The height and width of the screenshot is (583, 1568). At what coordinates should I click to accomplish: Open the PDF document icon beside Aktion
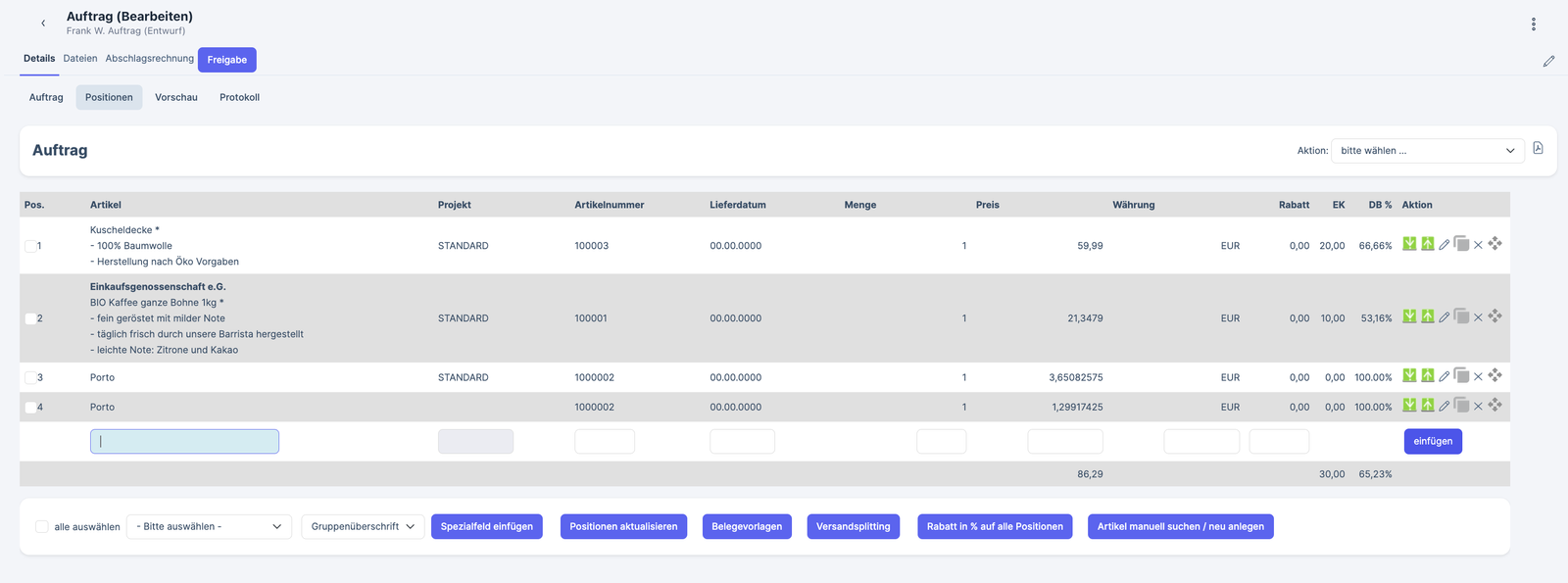pyautogui.click(x=1538, y=149)
